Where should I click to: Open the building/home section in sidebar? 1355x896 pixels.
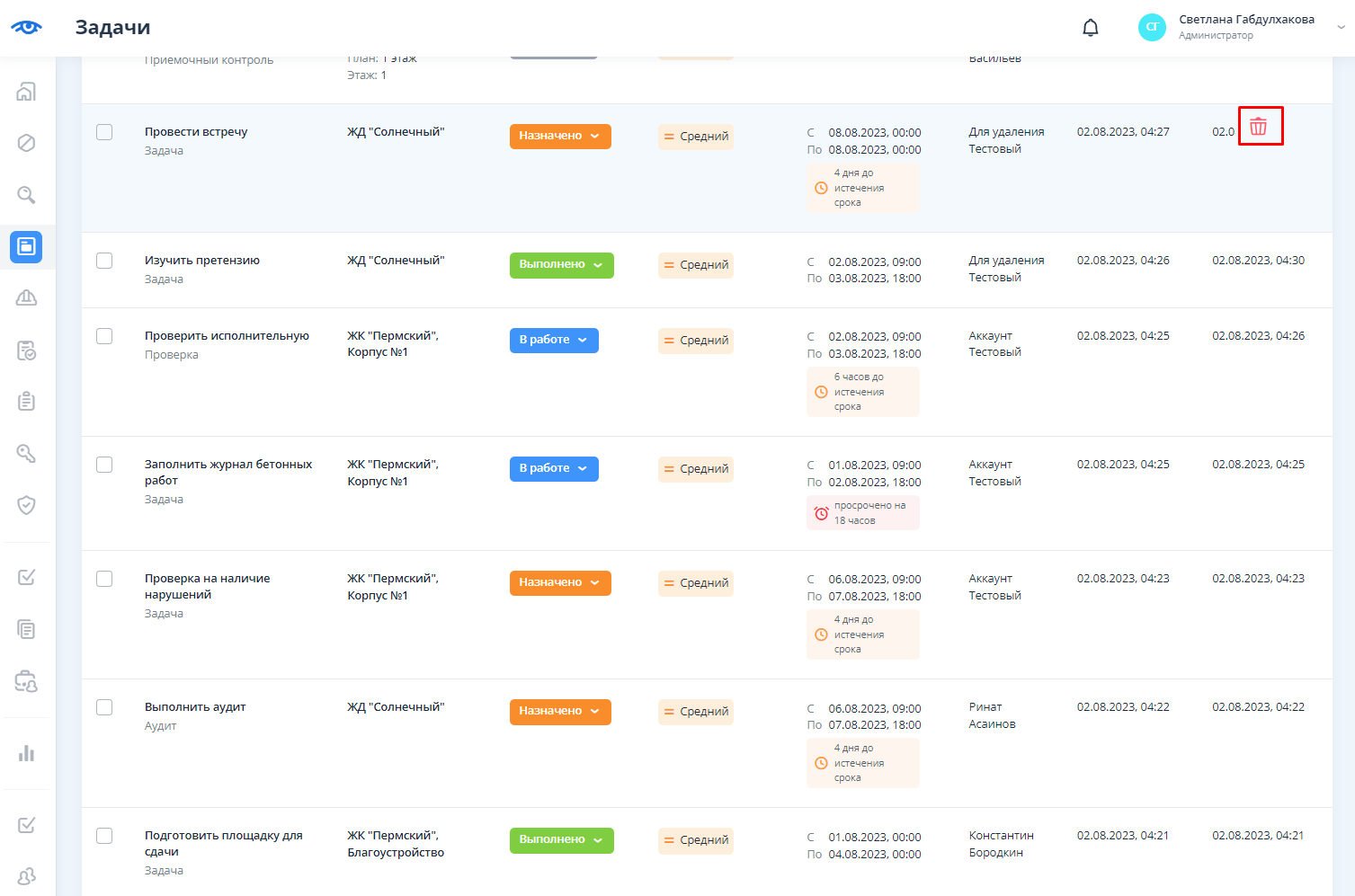[27, 92]
